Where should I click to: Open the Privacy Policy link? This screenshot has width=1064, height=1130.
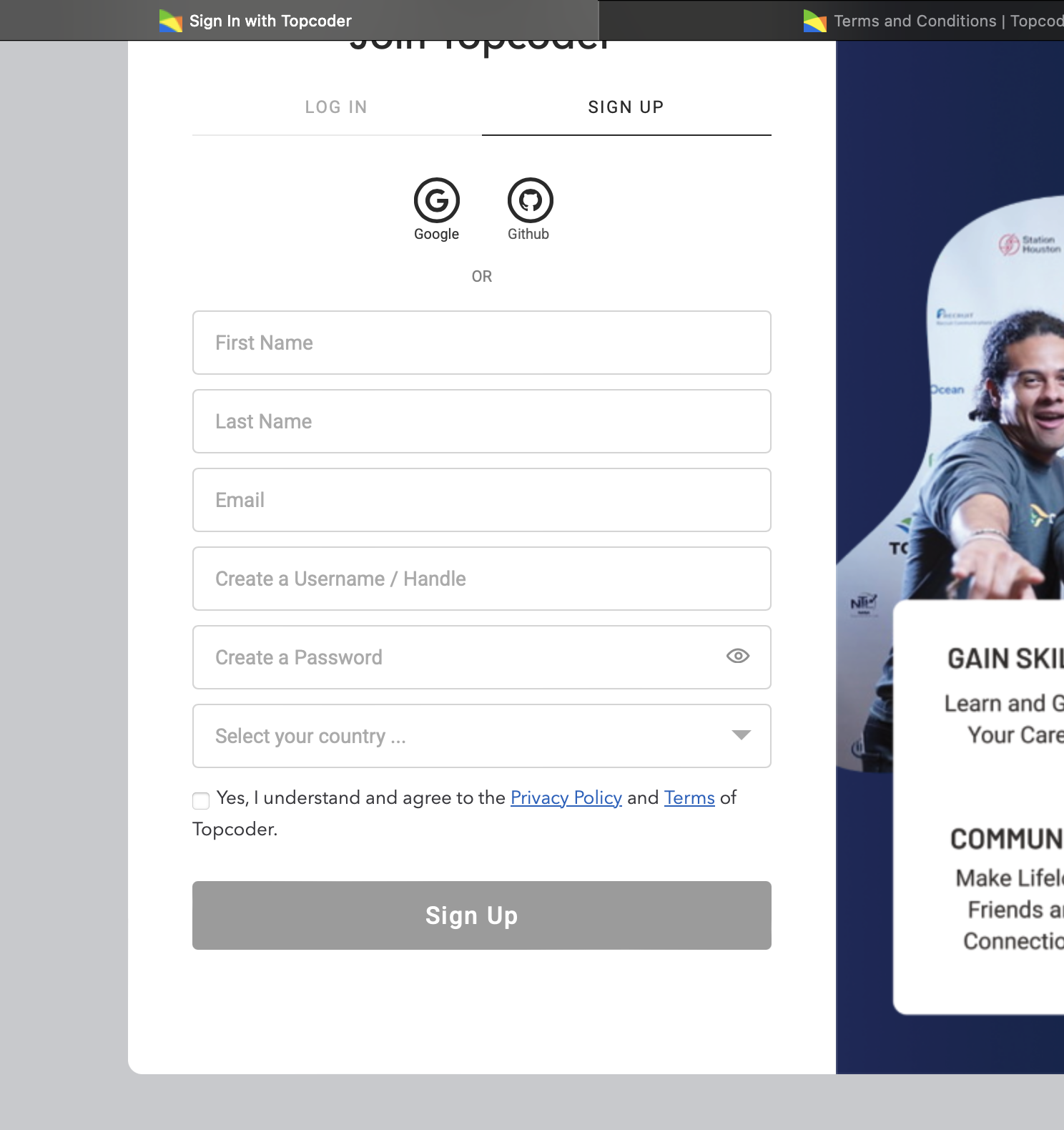tap(566, 797)
